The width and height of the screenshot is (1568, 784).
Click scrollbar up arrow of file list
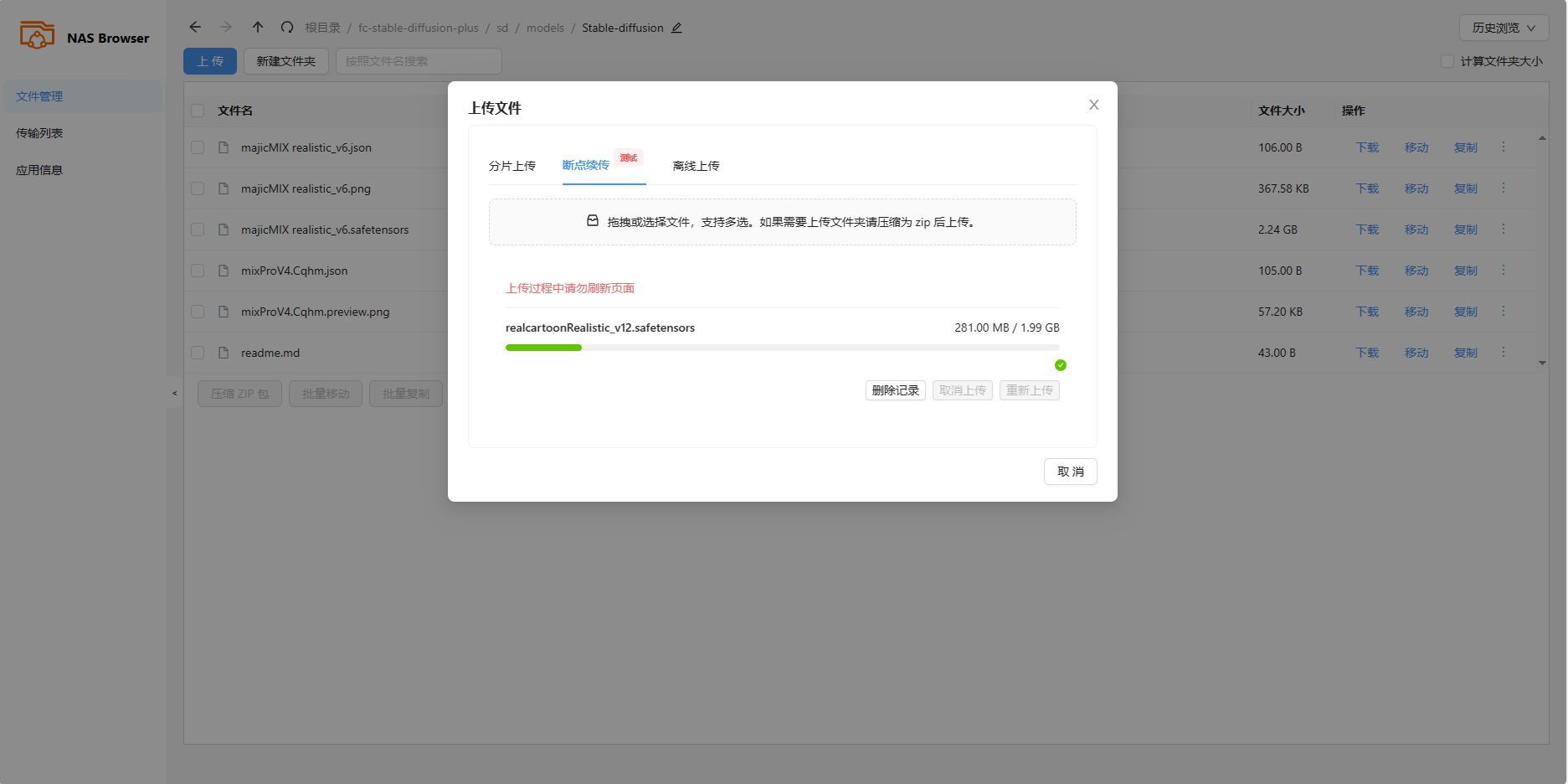(1542, 137)
